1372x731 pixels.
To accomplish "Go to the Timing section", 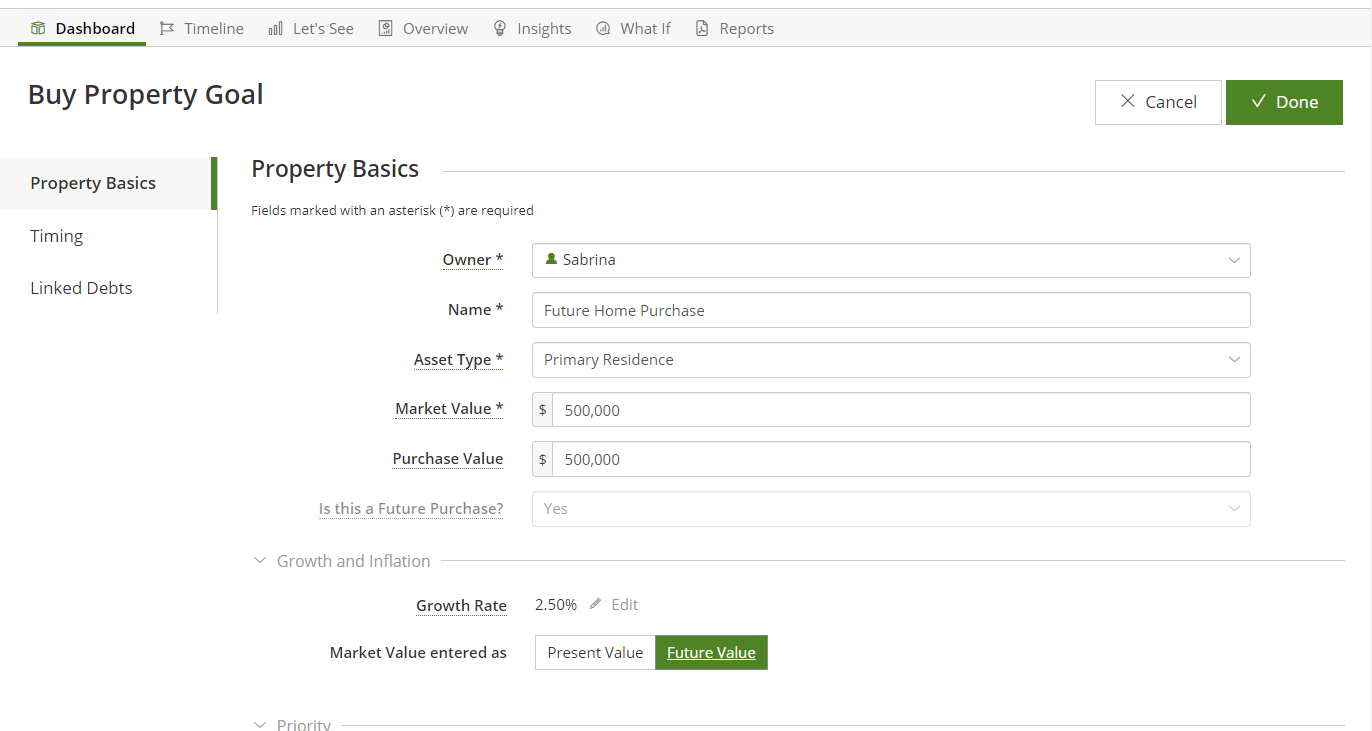I will (57, 236).
